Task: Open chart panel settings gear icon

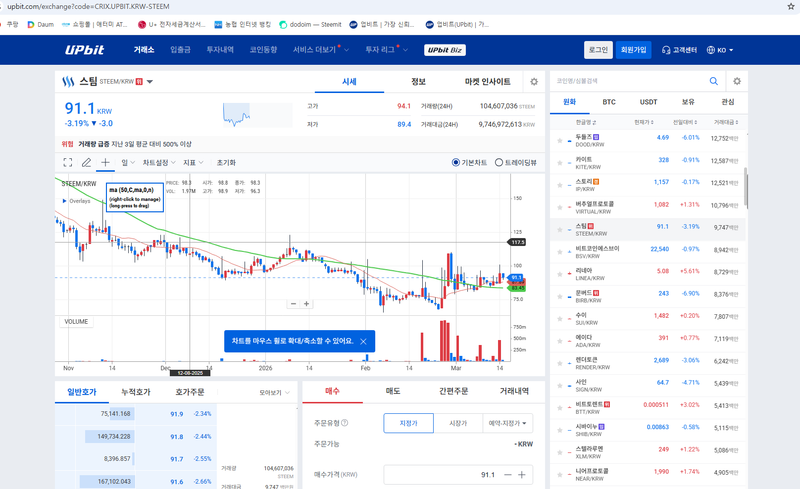Action: pyautogui.click(x=534, y=82)
